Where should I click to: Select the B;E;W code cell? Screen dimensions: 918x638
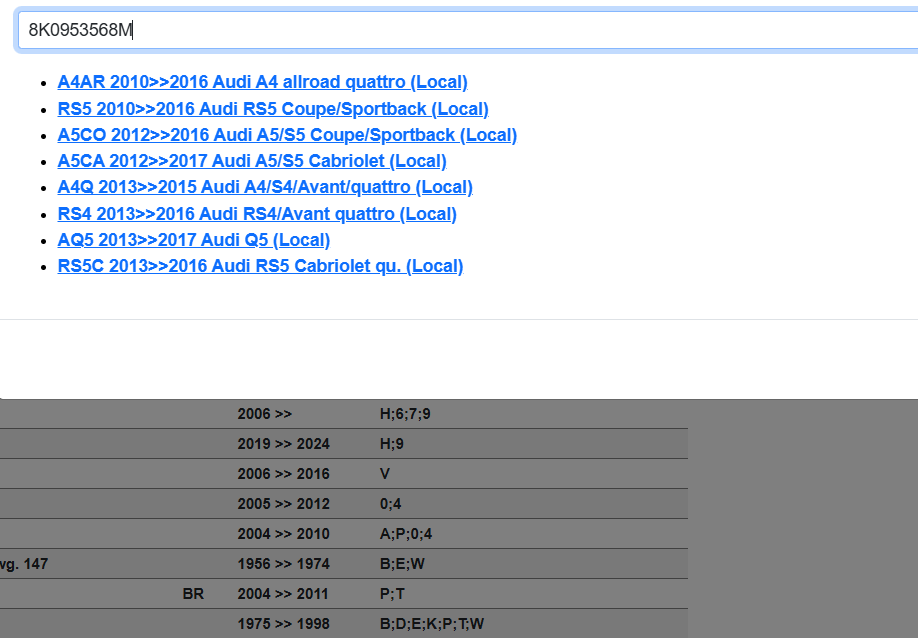point(402,564)
